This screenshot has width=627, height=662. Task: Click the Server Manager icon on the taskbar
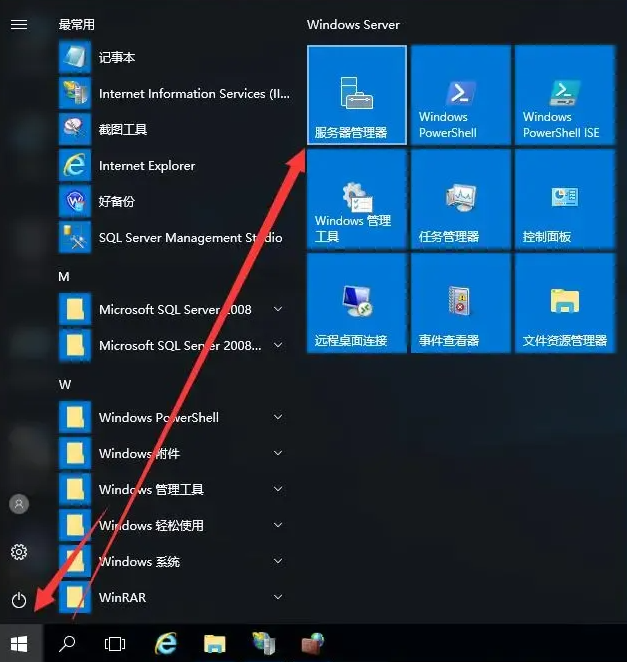[264, 643]
